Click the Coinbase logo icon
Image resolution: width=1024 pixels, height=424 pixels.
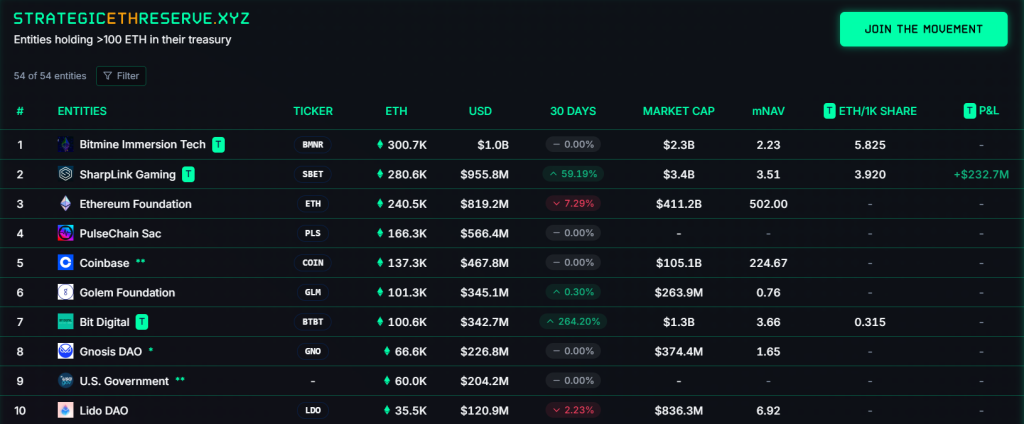pos(65,263)
